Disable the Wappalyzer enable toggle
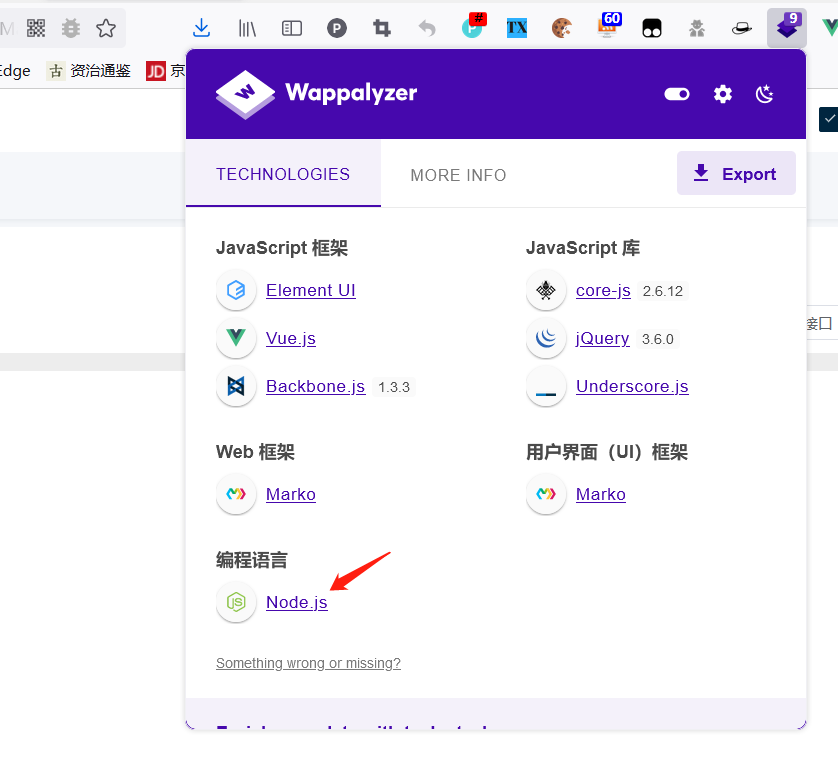Image resolution: width=838 pixels, height=762 pixels. point(676,93)
